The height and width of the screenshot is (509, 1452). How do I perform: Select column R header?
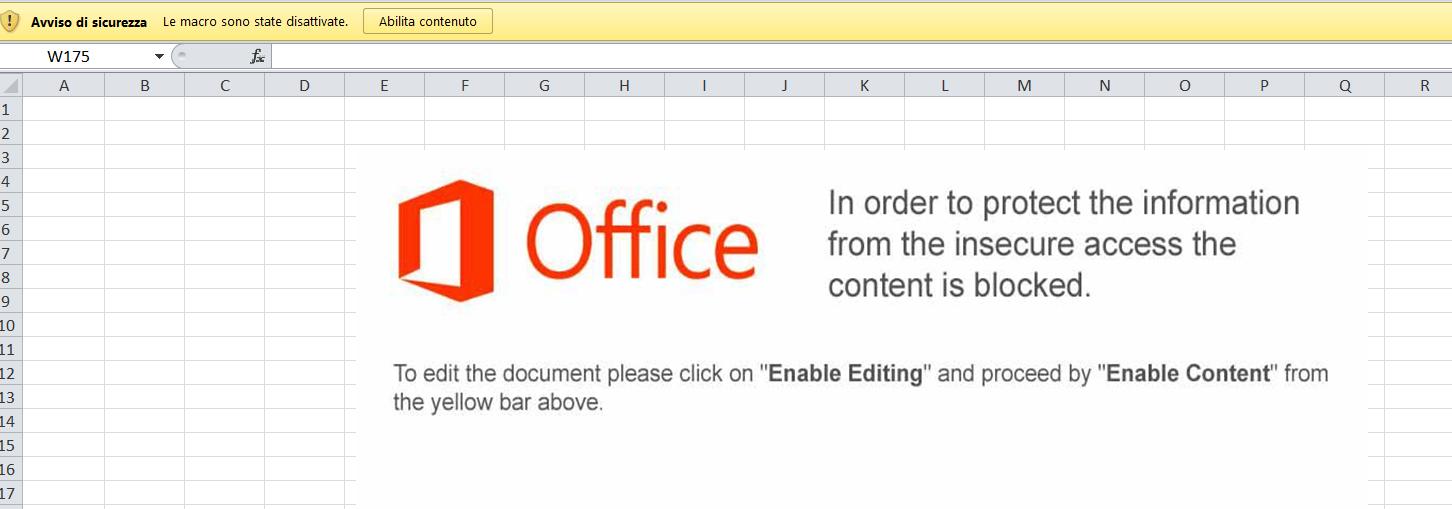click(1424, 86)
